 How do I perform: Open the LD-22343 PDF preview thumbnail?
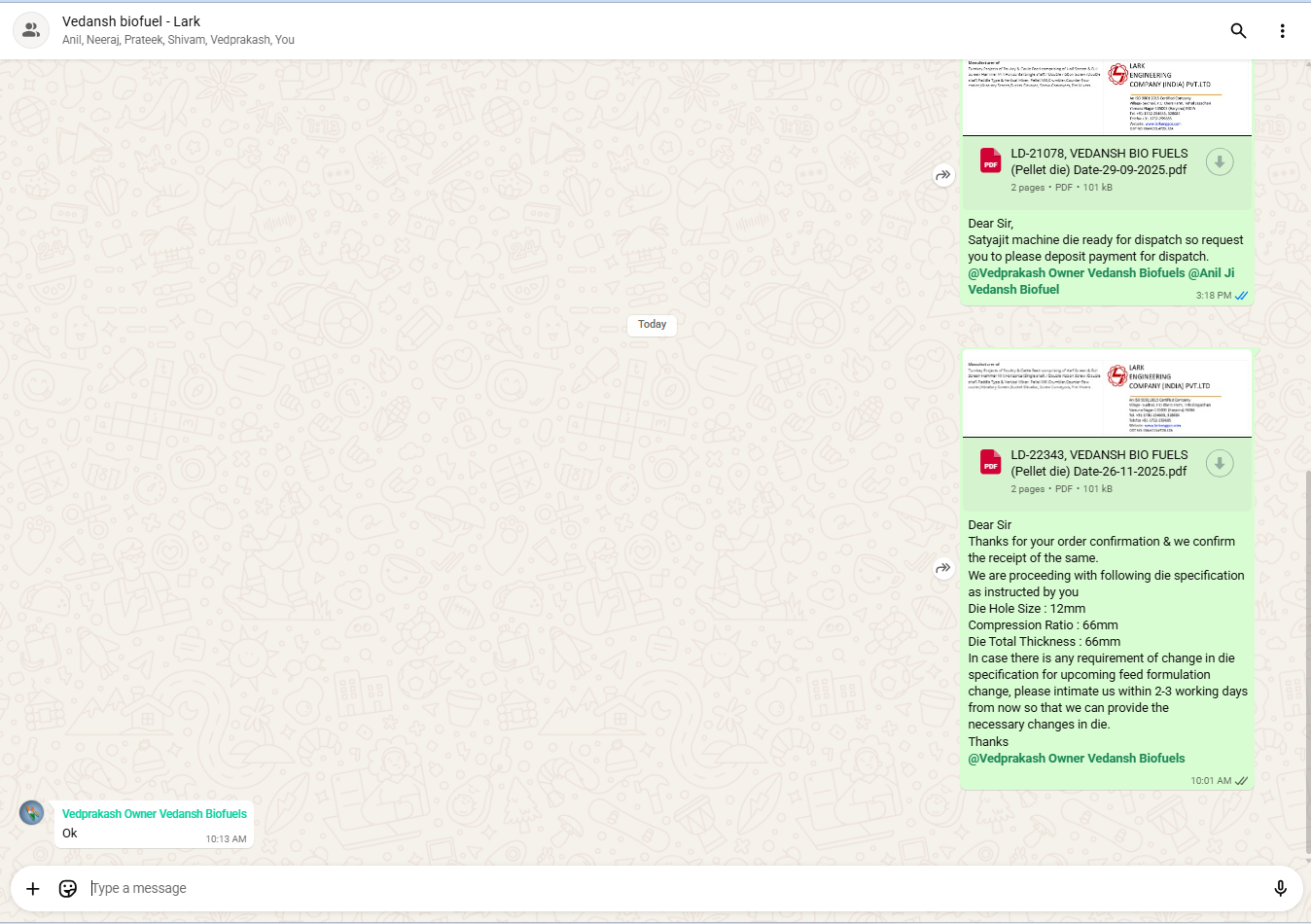pyautogui.click(x=1106, y=394)
